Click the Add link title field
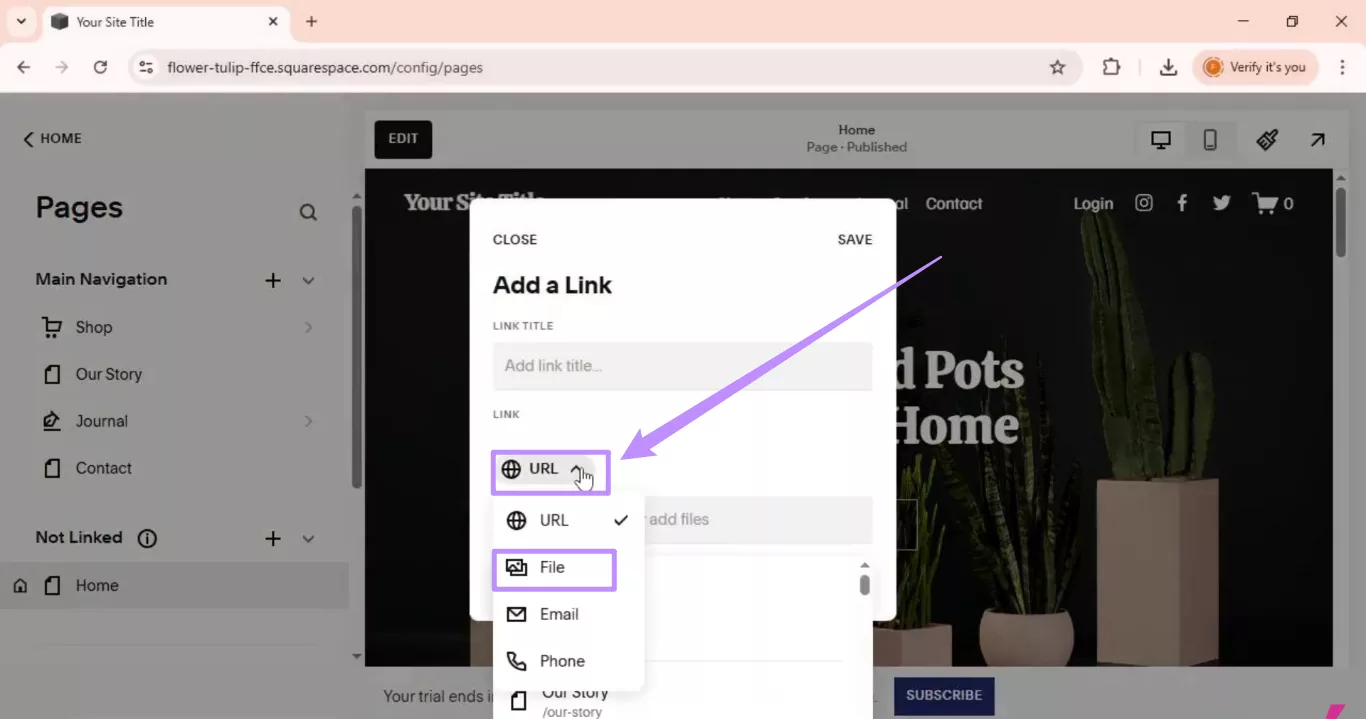1366x719 pixels. [682, 366]
